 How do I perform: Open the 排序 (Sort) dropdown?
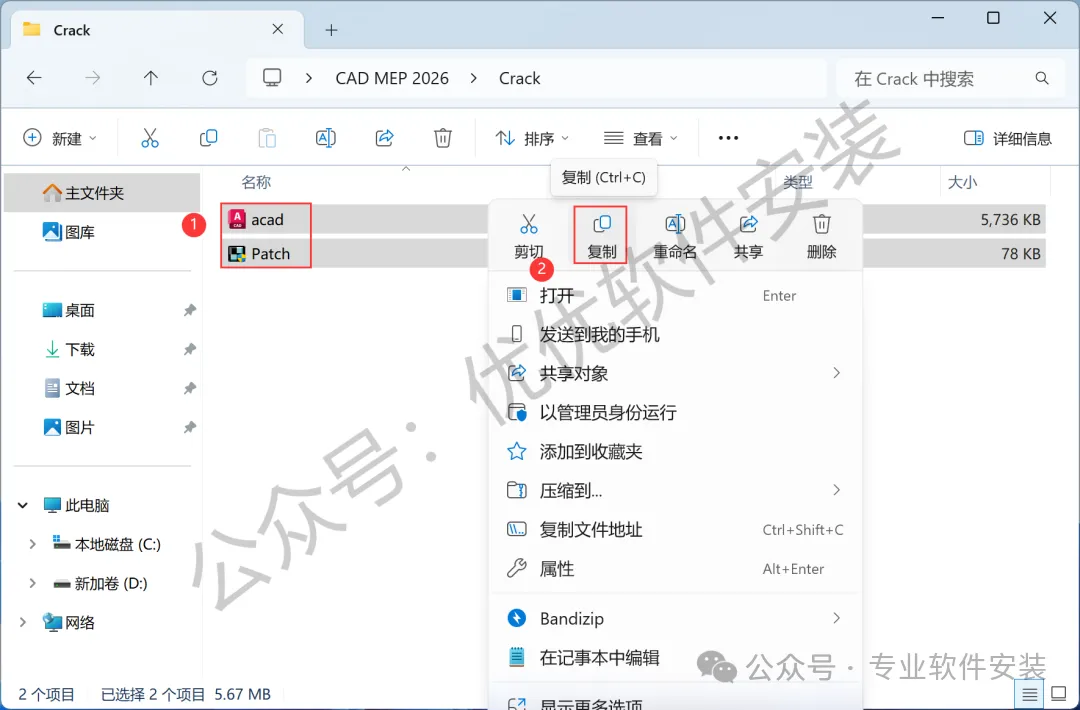tap(532, 138)
